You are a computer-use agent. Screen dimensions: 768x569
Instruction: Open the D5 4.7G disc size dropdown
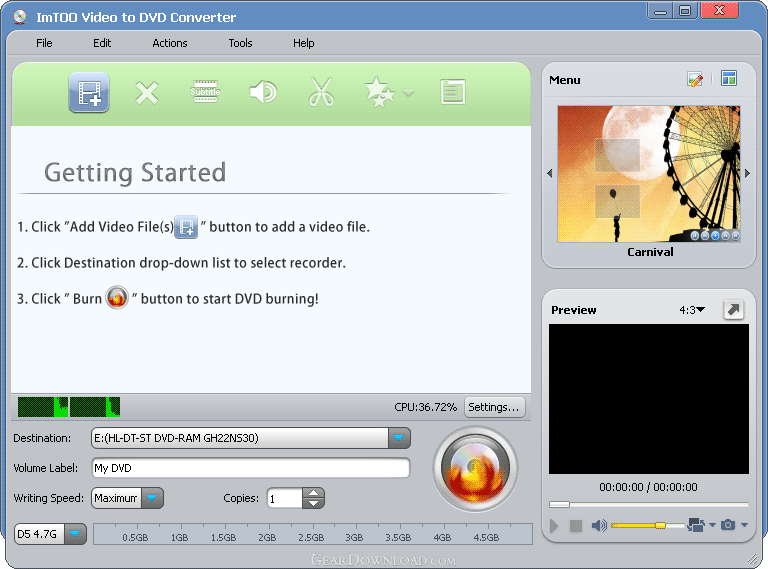point(74,534)
